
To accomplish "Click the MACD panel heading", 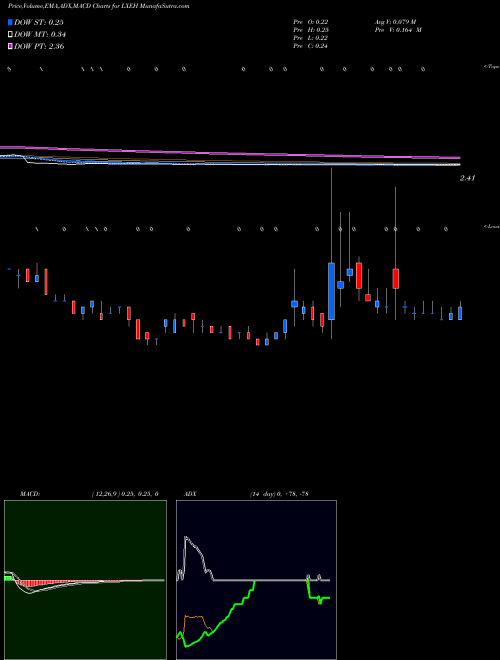I will pyautogui.click(x=30, y=494).
